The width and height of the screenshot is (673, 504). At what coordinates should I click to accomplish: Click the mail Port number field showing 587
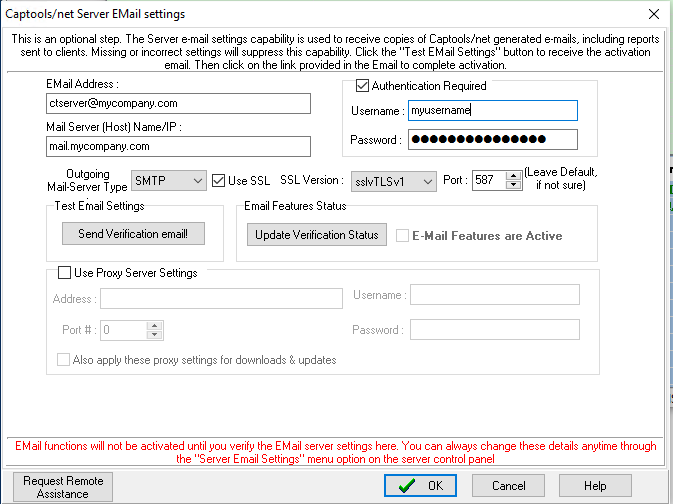click(489, 180)
